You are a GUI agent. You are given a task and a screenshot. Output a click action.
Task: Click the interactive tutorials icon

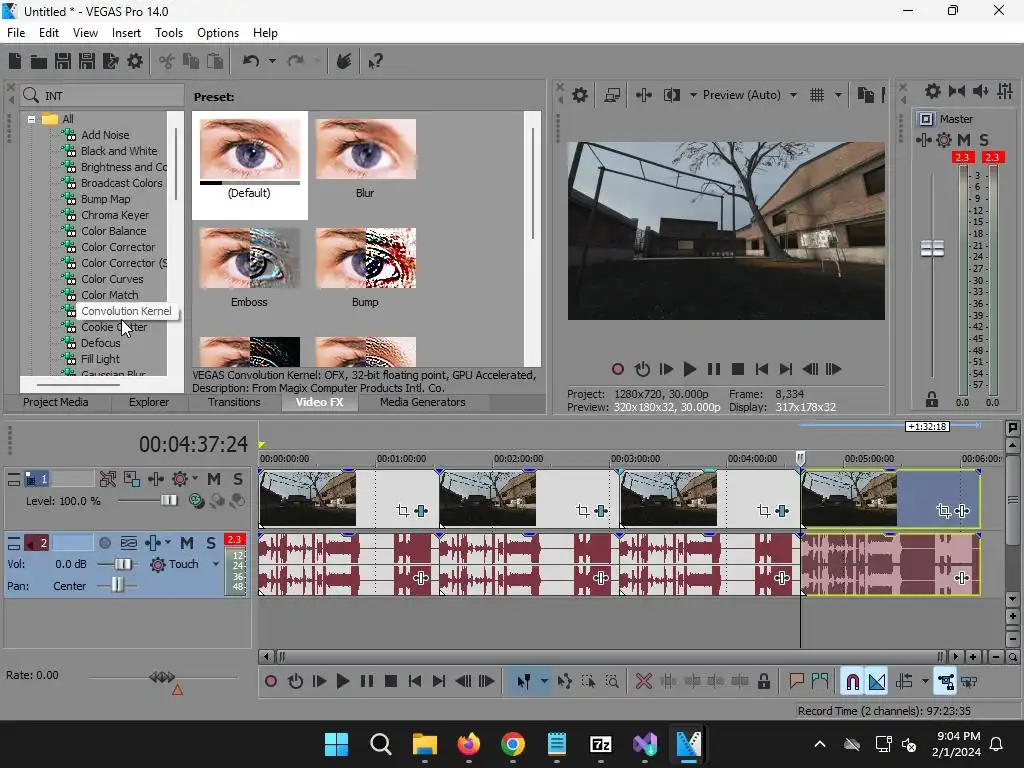[344, 61]
